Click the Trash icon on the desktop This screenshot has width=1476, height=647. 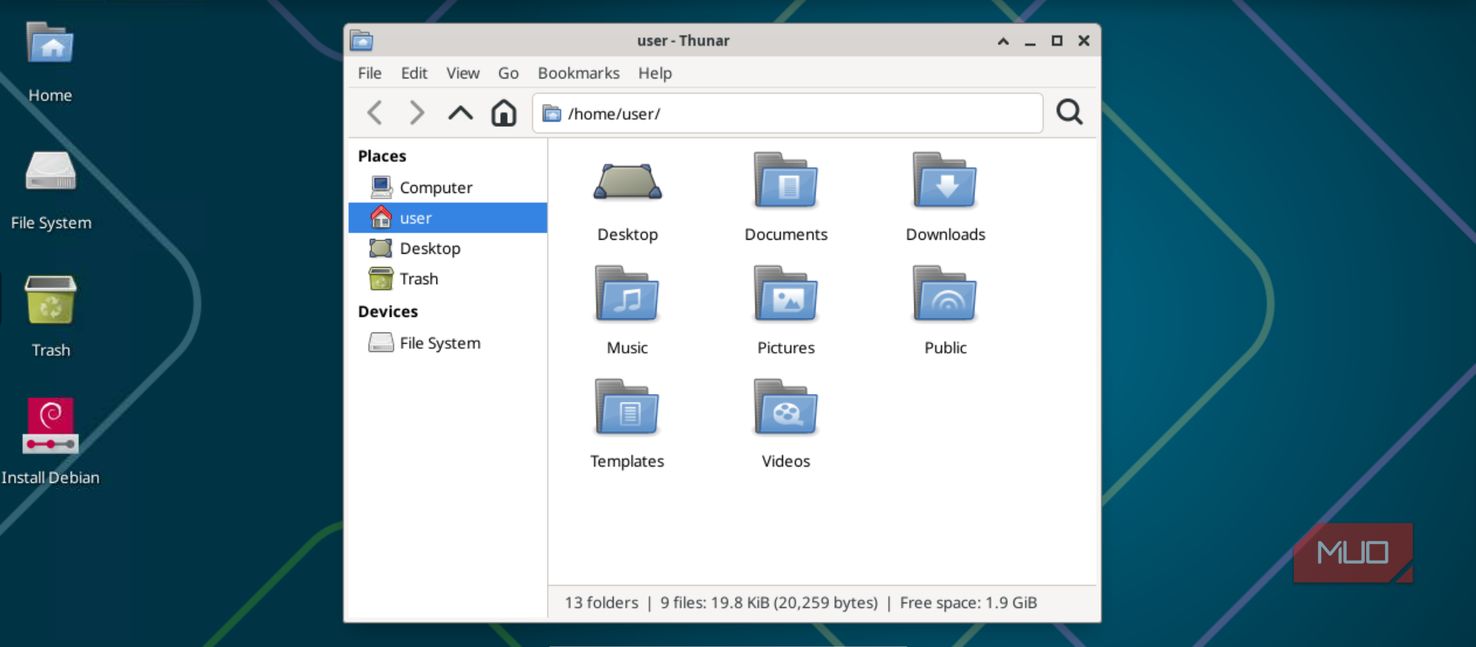click(51, 300)
